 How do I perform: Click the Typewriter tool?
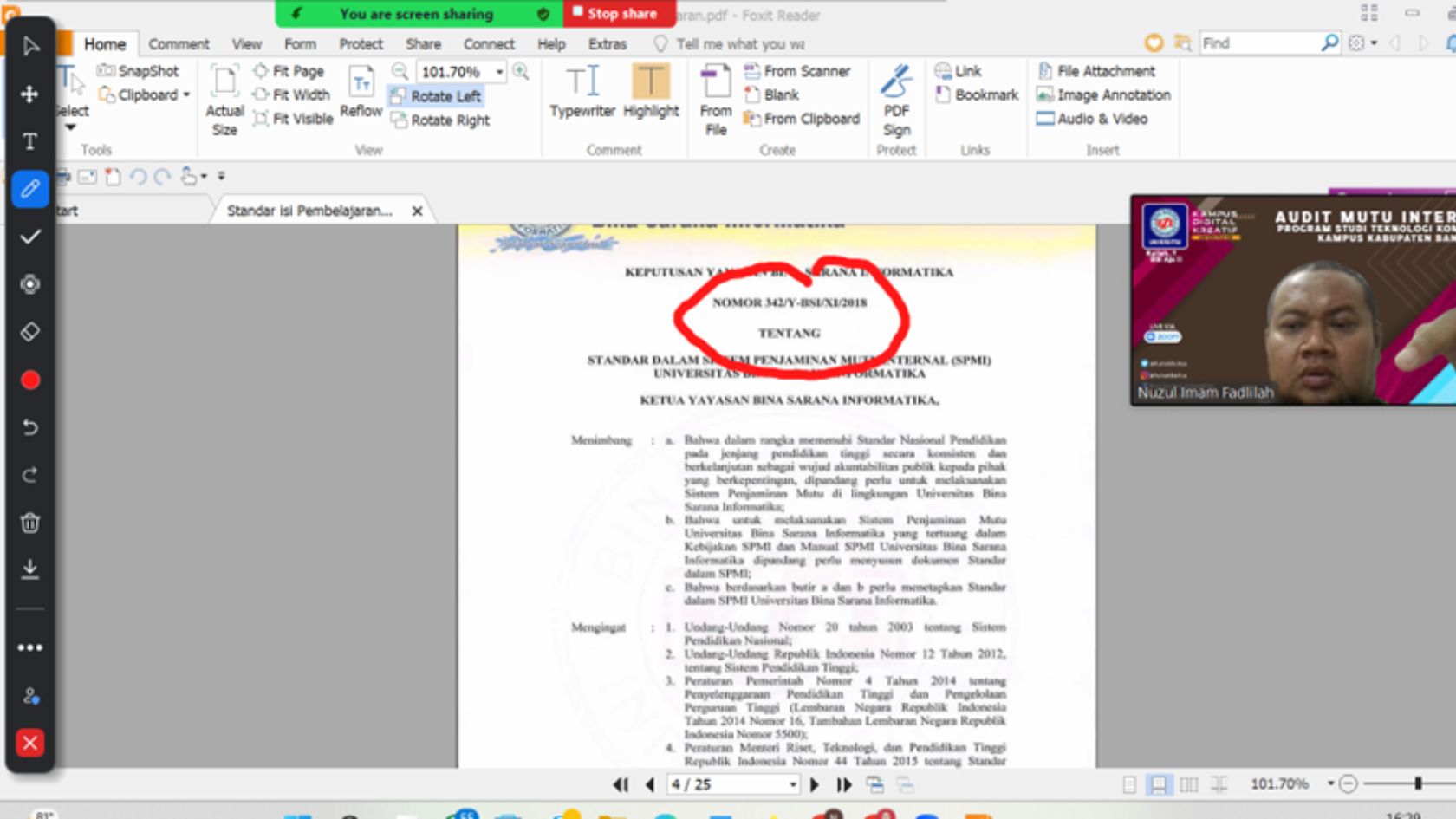582,91
